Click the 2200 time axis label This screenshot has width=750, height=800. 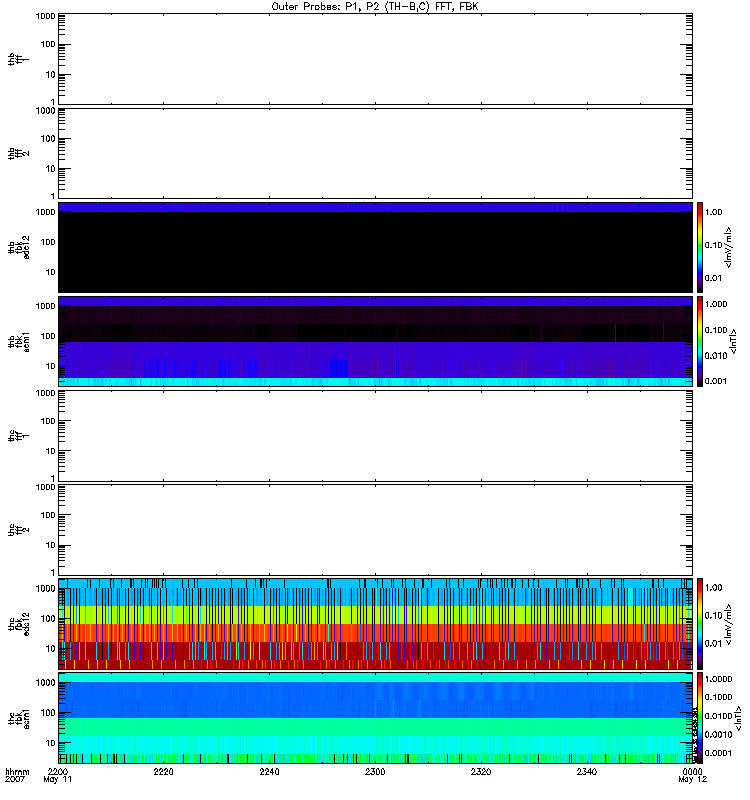pyautogui.click(x=57, y=772)
